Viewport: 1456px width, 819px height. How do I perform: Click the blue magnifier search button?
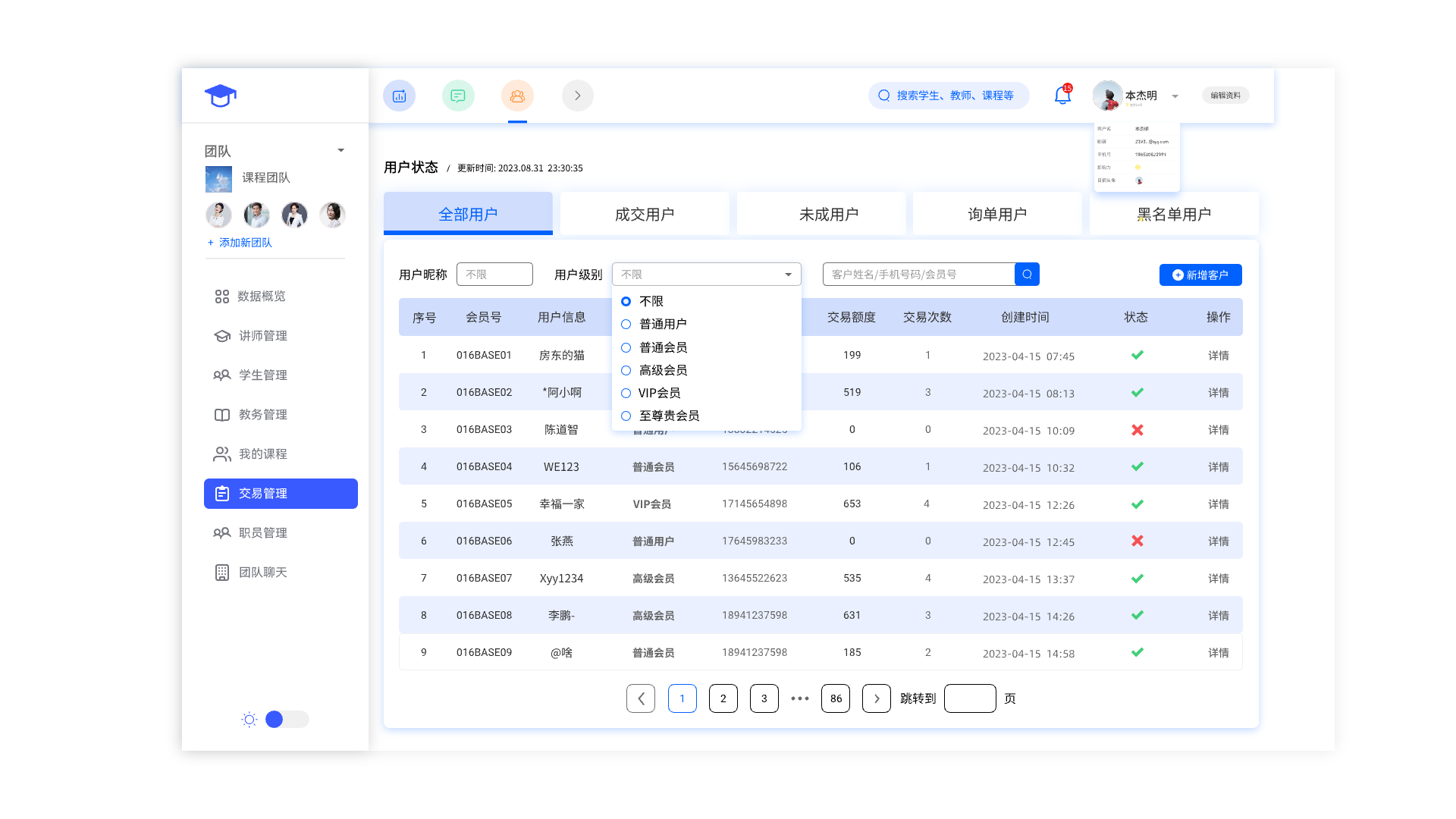(x=1027, y=274)
